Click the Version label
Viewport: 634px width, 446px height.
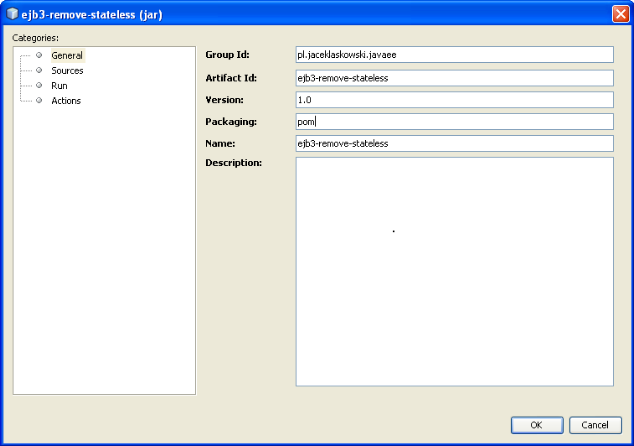tap(224, 100)
